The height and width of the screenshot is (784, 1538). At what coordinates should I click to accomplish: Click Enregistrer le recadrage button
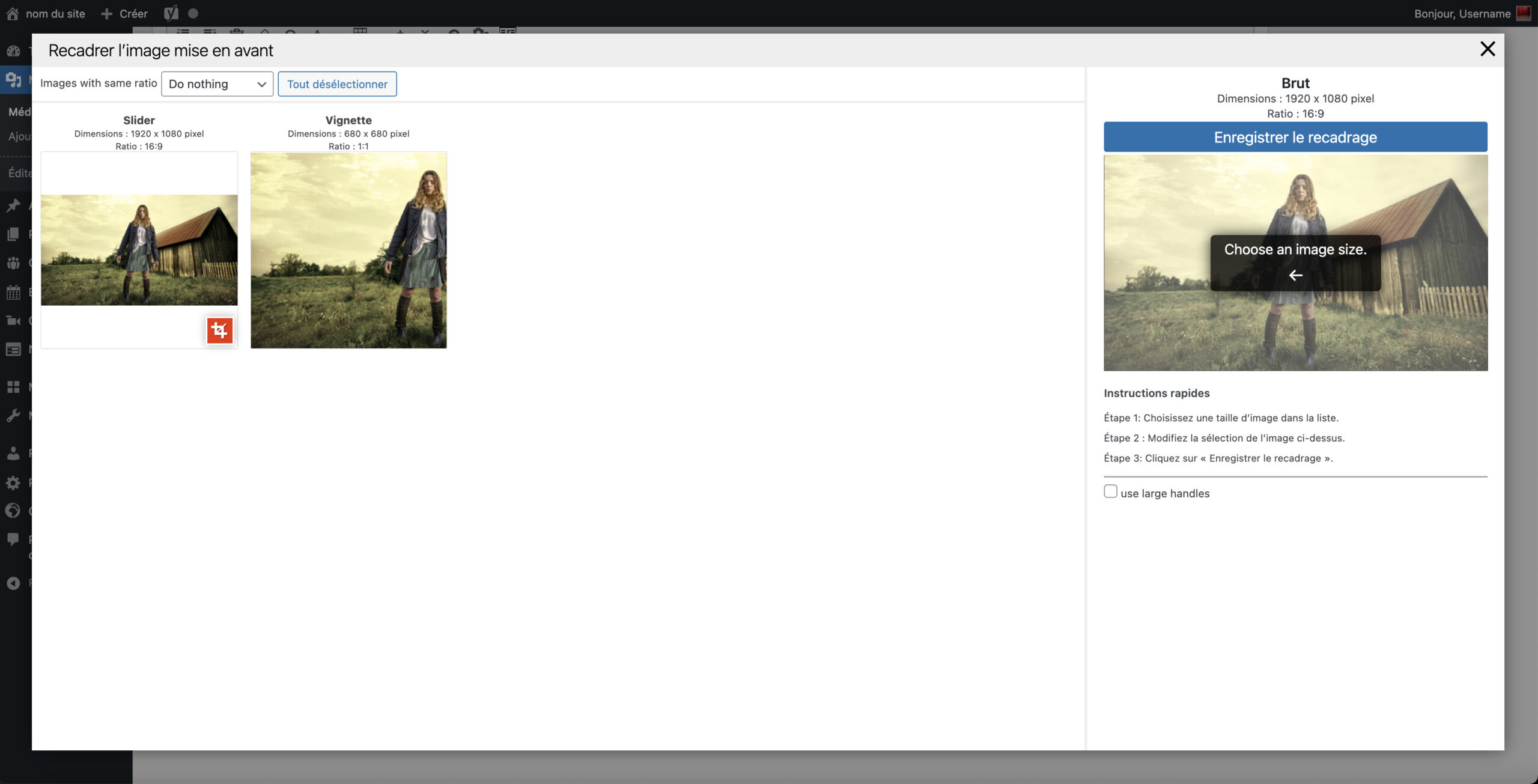tap(1295, 137)
